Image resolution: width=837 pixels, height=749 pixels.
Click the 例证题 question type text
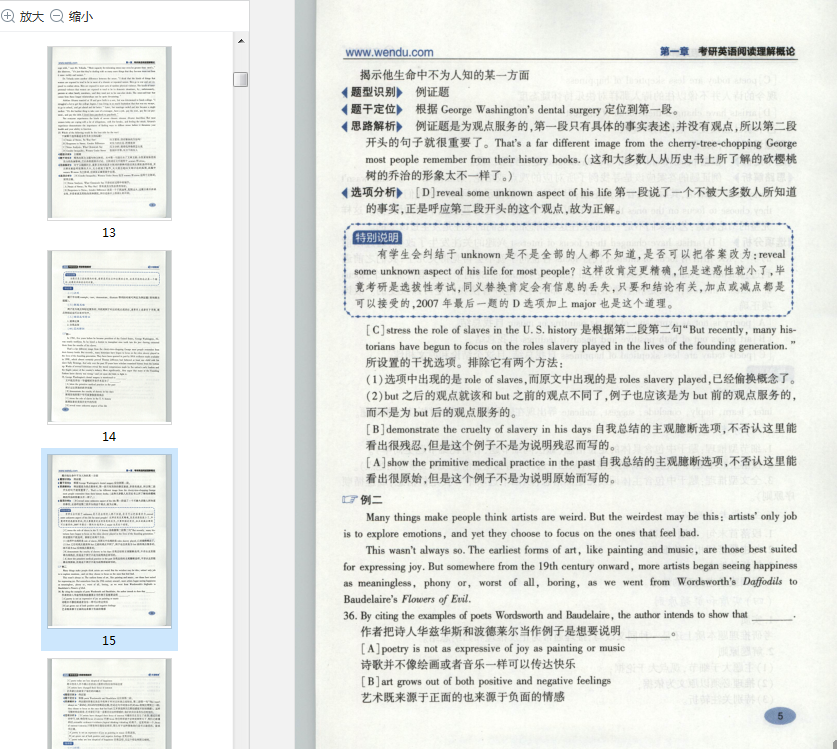432,92
